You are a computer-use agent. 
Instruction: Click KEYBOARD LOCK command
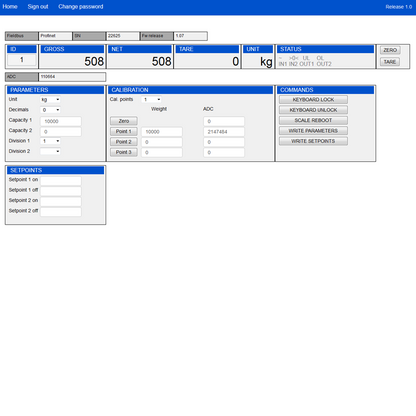[x=313, y=100]
